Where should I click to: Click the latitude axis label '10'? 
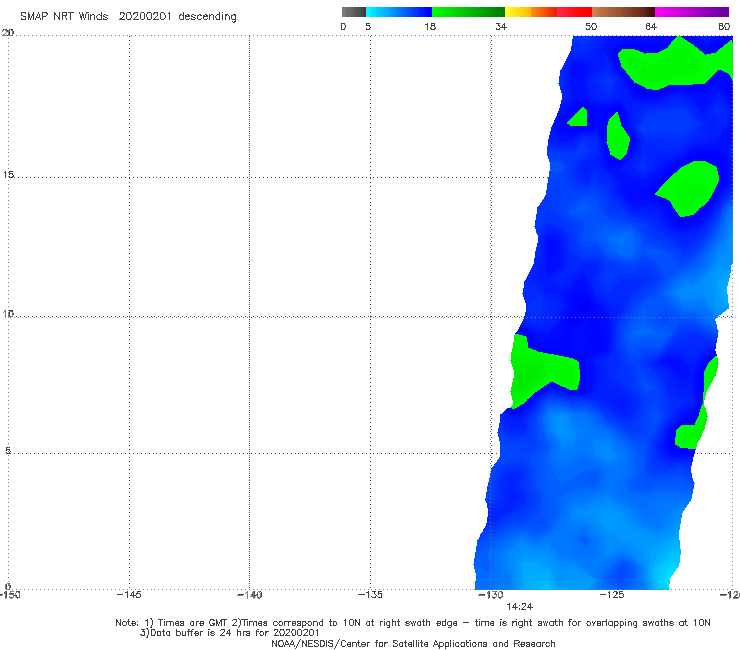point(8,313)
